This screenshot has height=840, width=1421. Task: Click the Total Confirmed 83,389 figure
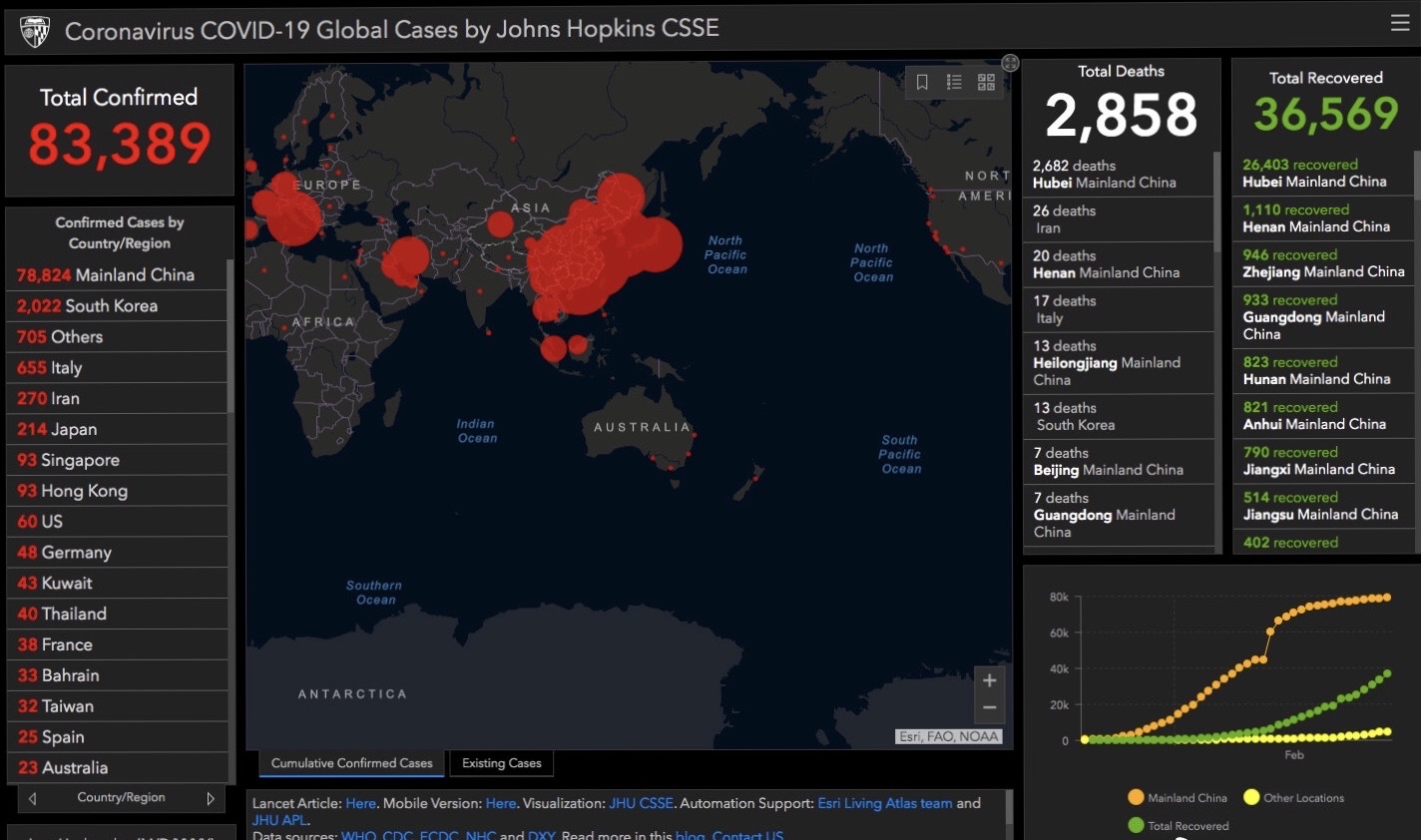point(120,144)
